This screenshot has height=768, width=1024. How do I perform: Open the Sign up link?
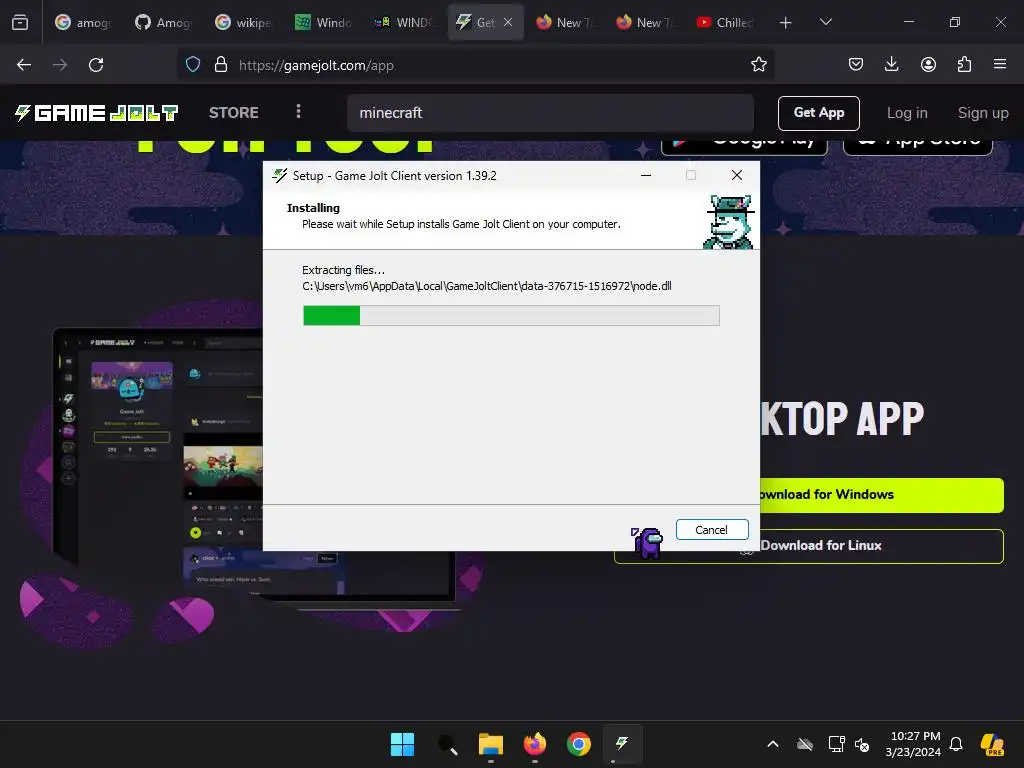tap(983, 113)
